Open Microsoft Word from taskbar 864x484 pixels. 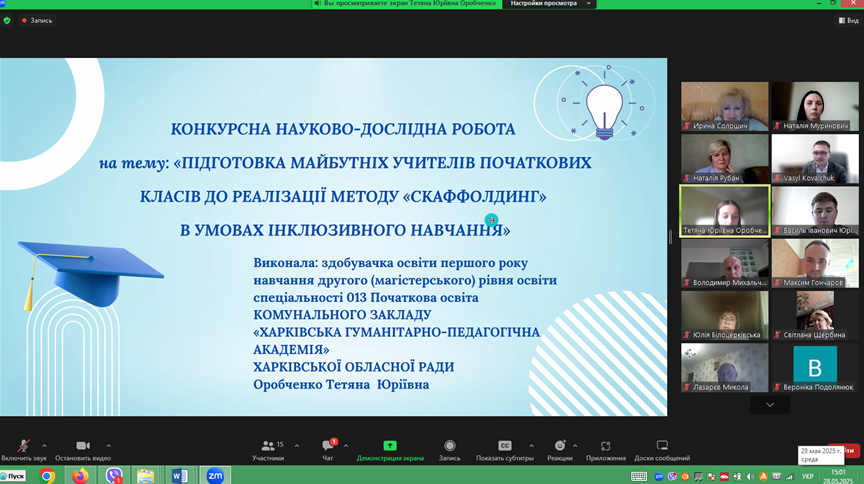pos(180,475)
